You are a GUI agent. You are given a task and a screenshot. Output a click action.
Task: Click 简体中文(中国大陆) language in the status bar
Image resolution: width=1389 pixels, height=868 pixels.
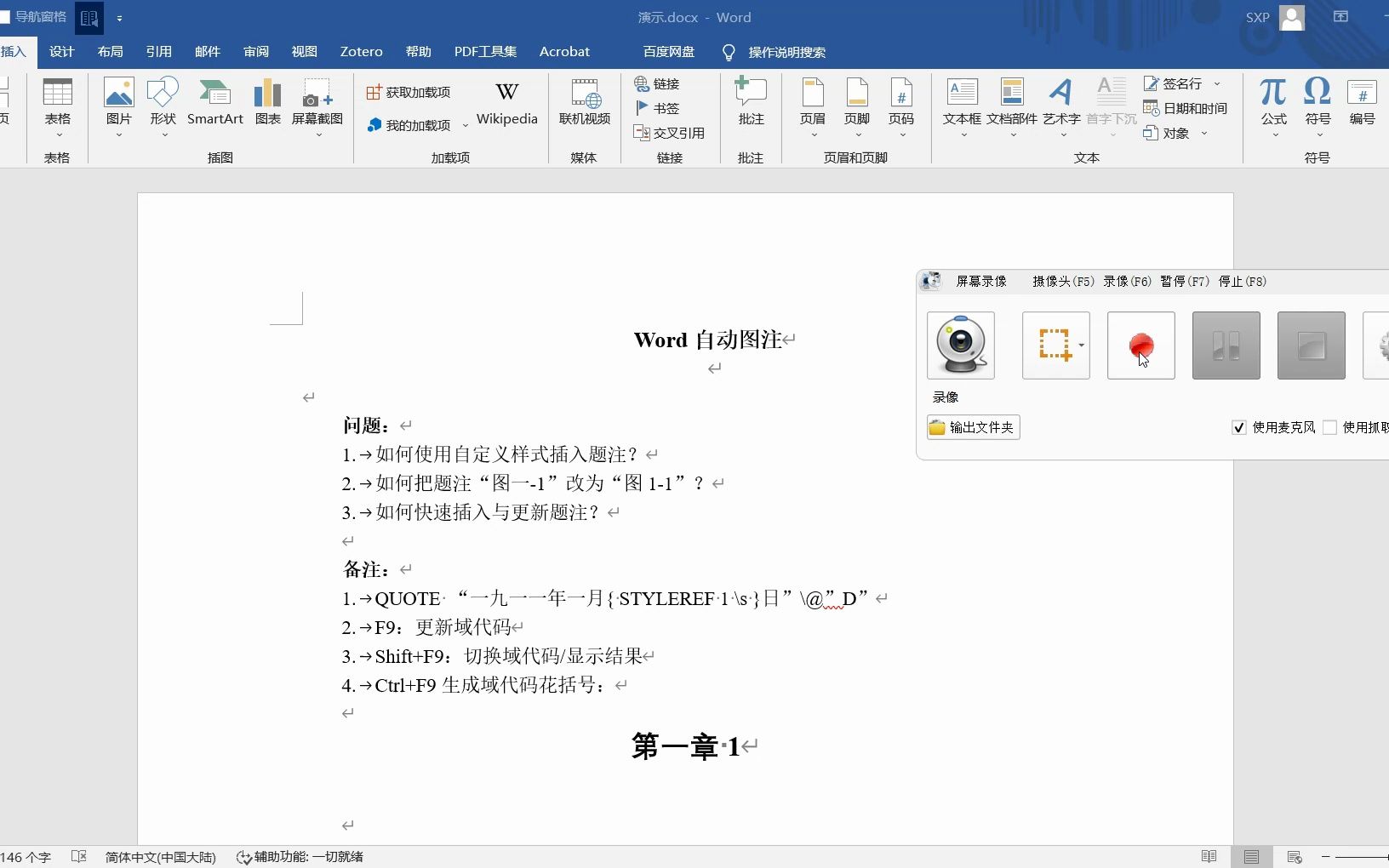160,857
